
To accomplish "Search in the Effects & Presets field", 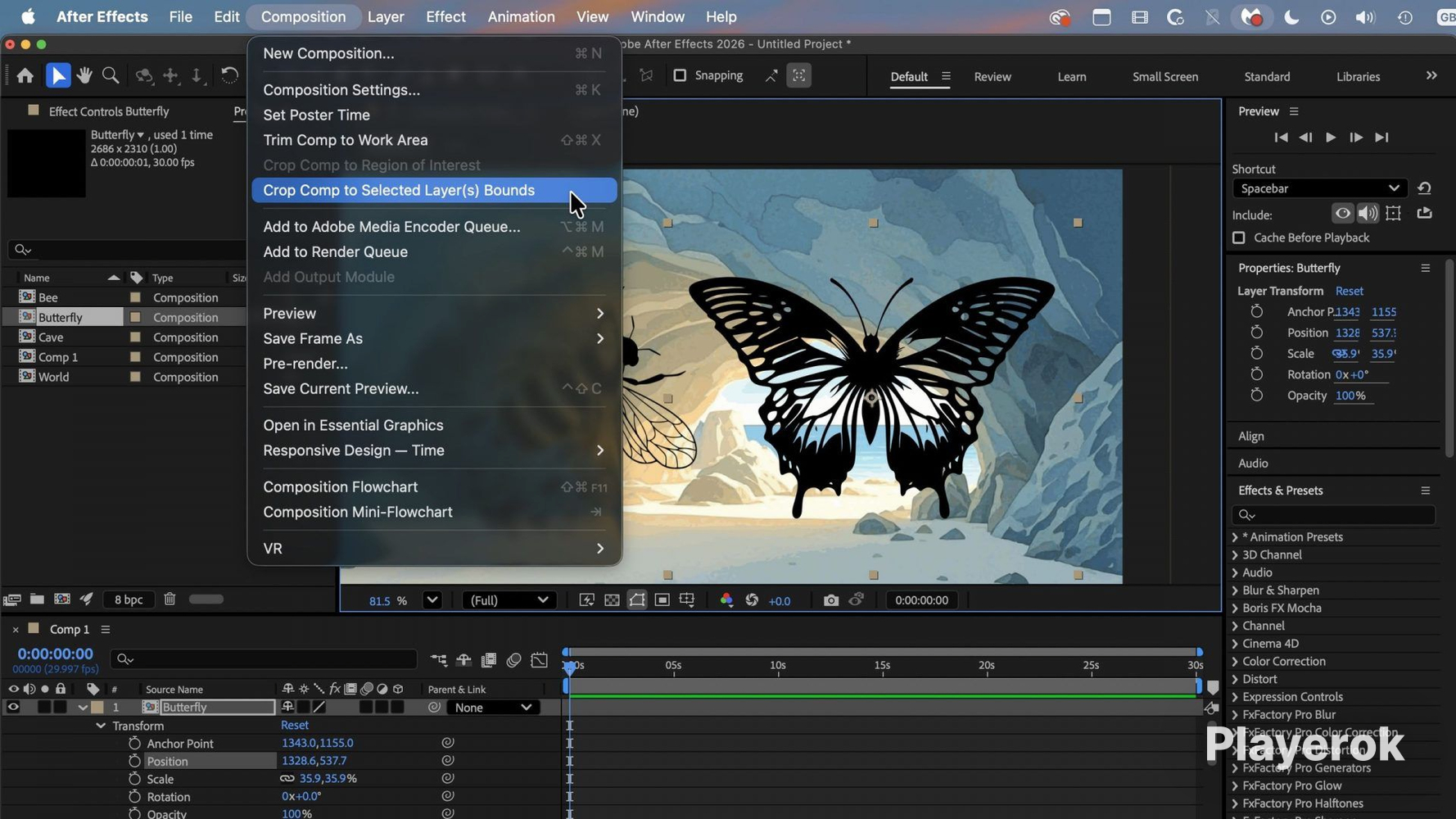I will point(1333,514).
